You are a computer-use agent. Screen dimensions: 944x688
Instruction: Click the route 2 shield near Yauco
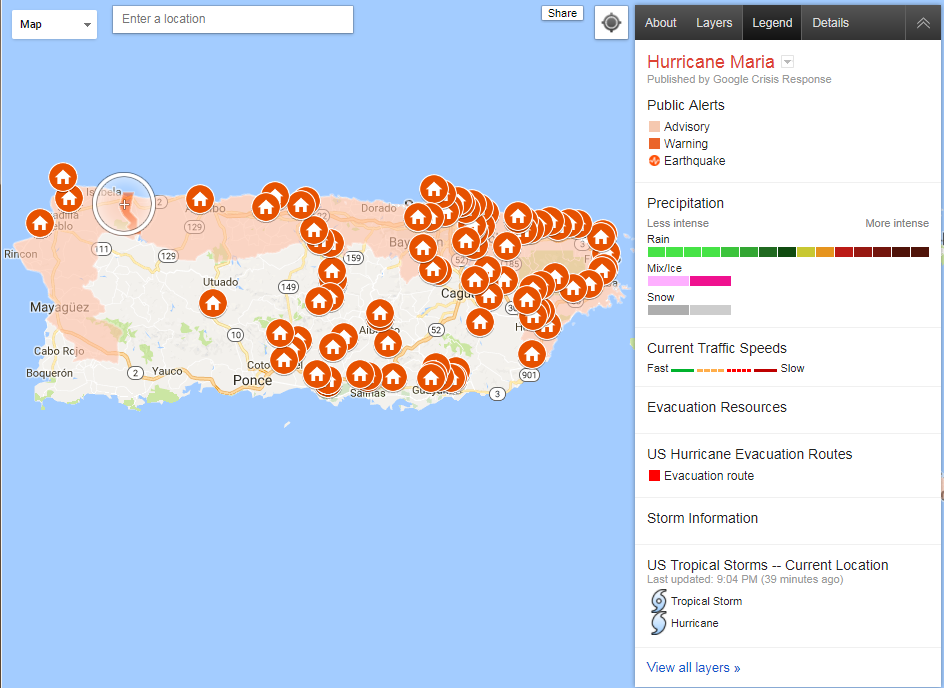click(x=135, y=373)
